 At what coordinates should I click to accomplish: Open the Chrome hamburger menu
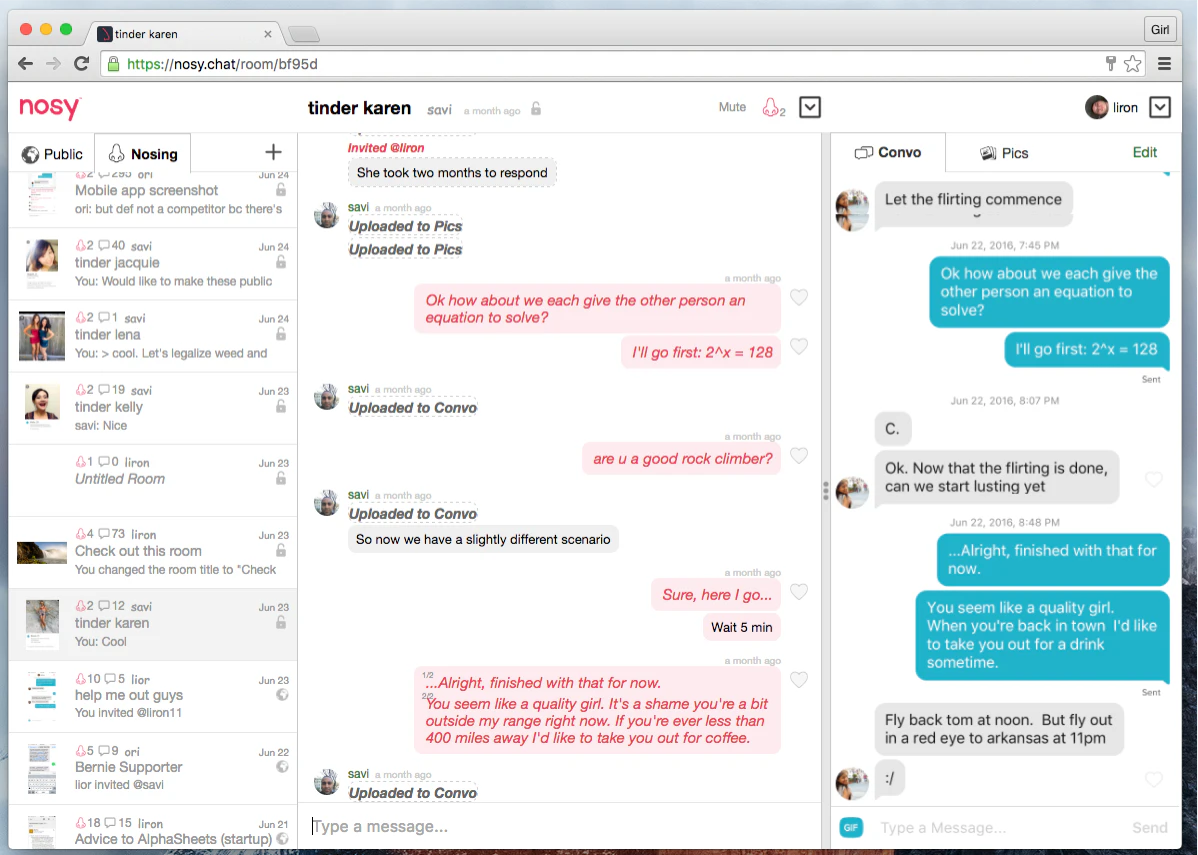1164,64
